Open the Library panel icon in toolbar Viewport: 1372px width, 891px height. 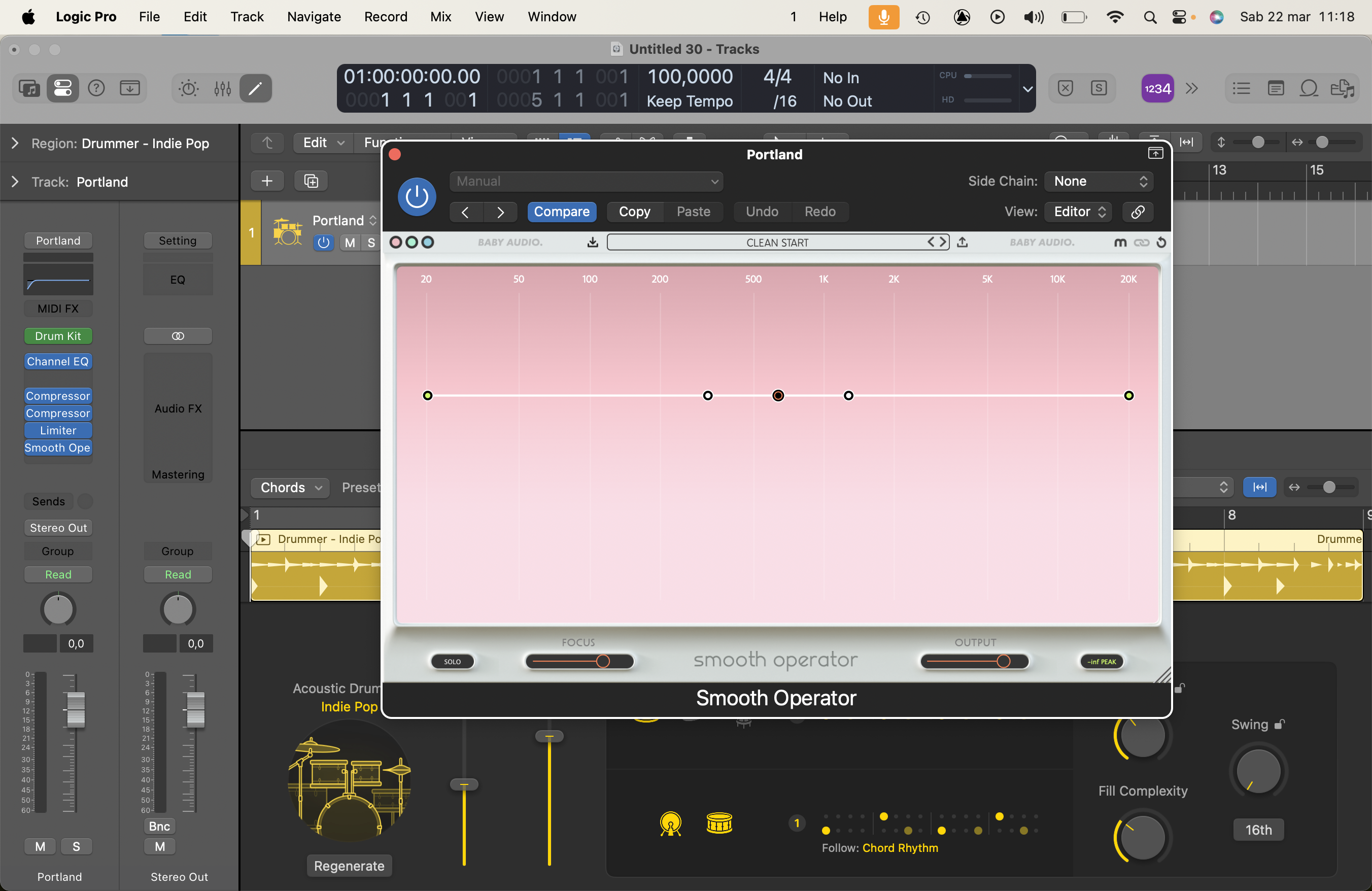click(29, 88)
